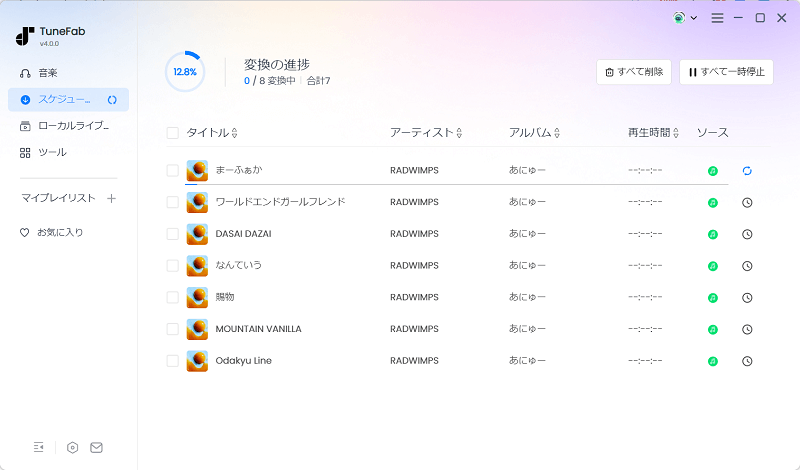Click the source icon for ワールドエンドガールフレンド
This screenshot has width=800, height=470.
click(713, 203)
